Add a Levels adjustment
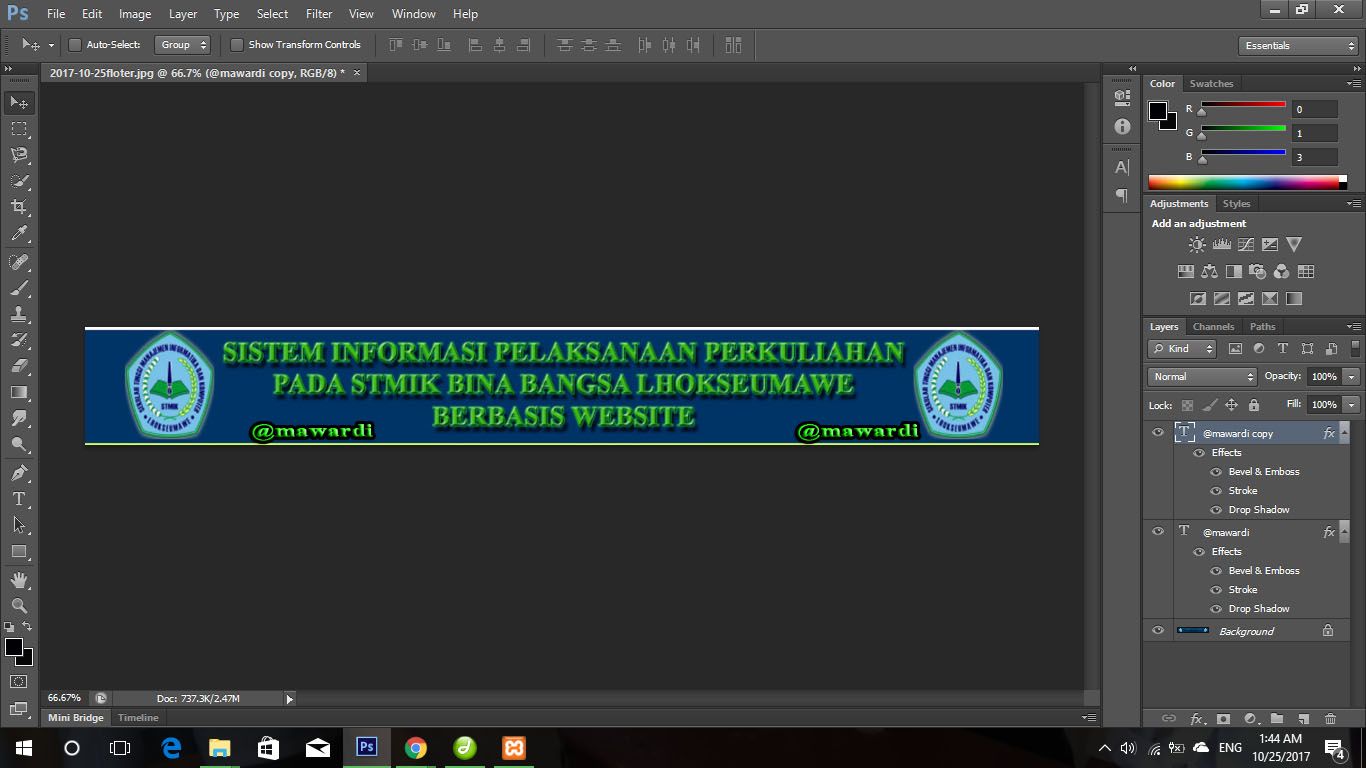The image size is (1366, 768). 1221,244
